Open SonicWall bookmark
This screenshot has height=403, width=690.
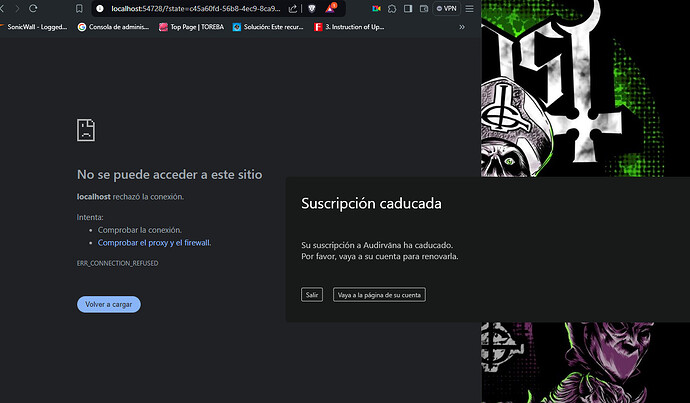click(34, 27)
